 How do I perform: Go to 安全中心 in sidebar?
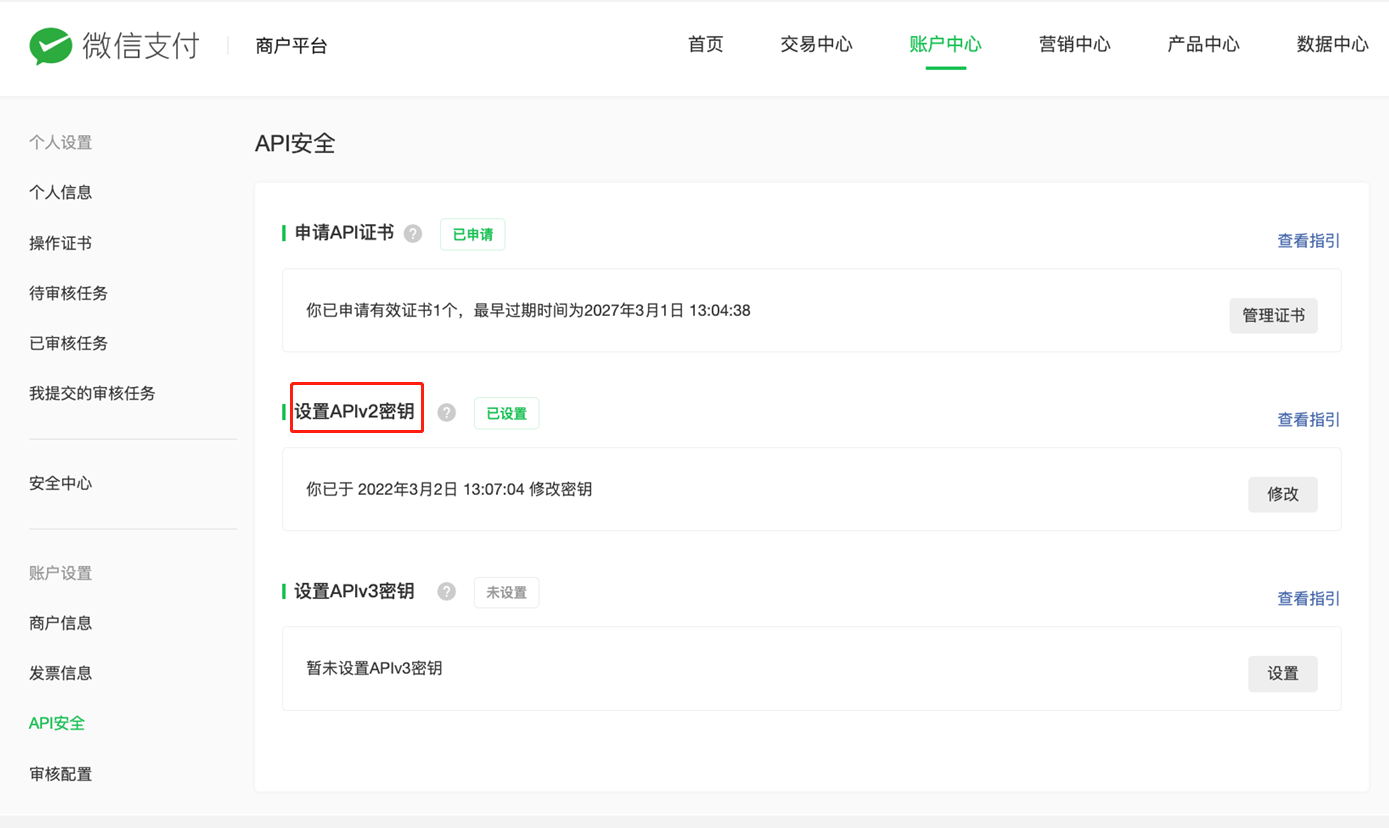point(61,483)
